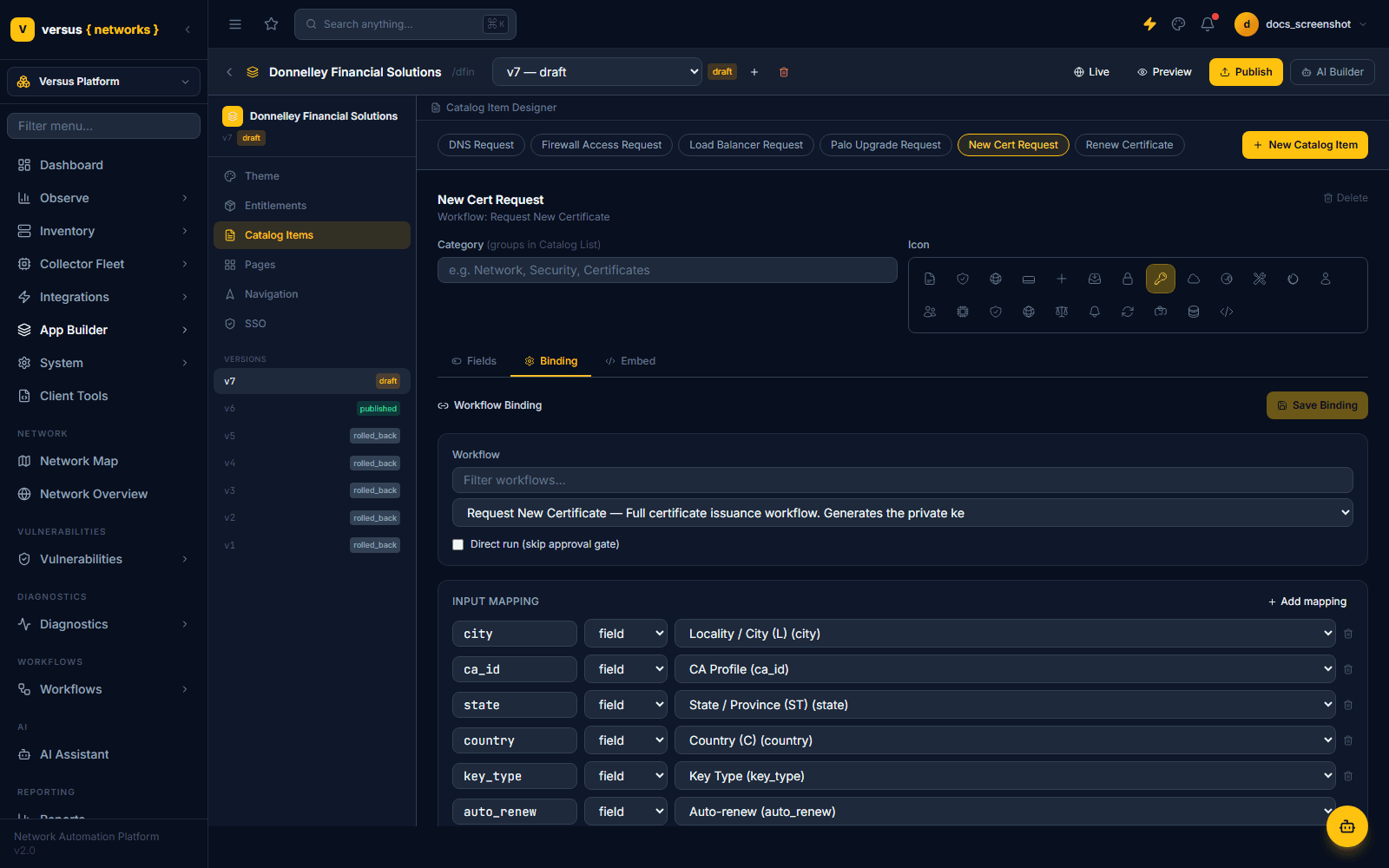Select version v6 published
Image resolution: width=1389 pixels, height=868 pixels.
tap(312, 409)
